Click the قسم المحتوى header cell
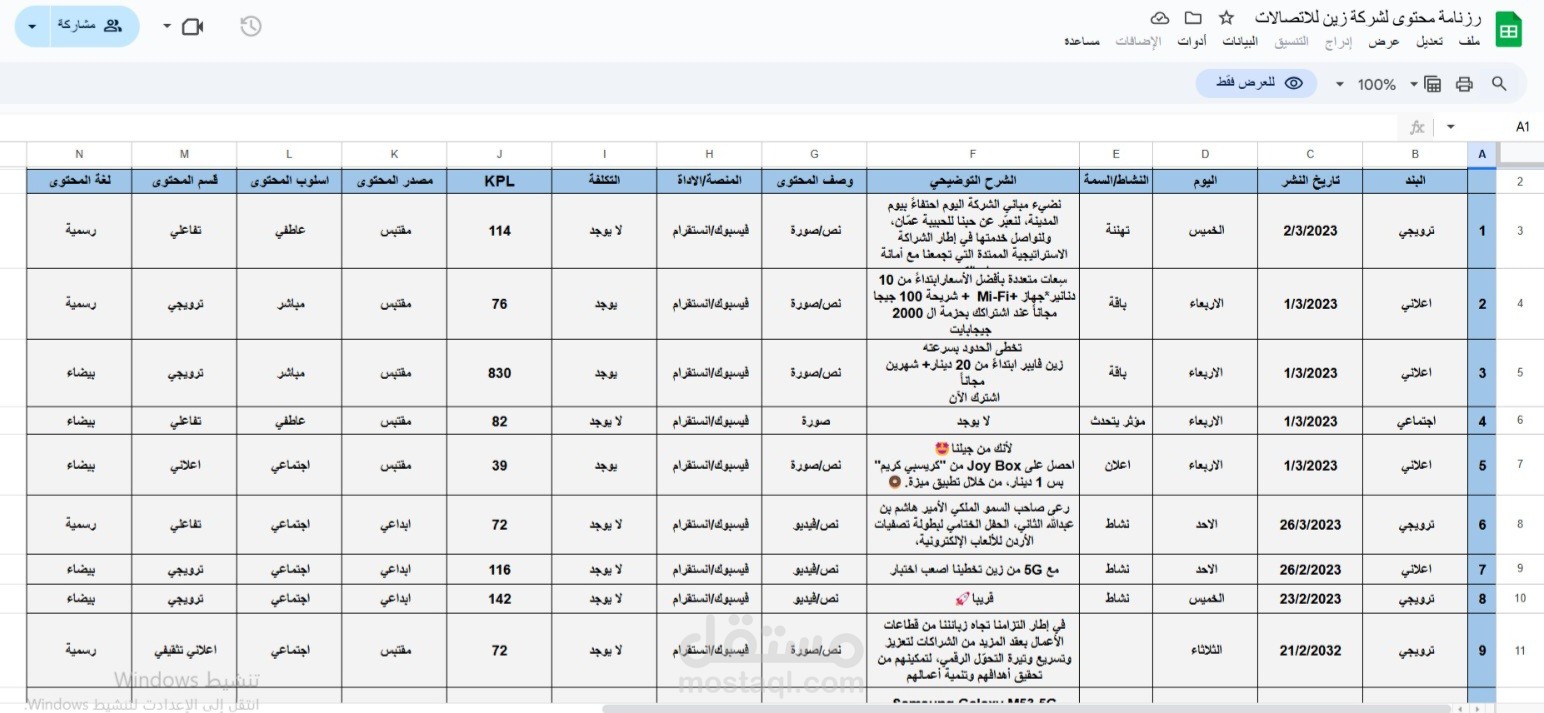Viewport: 1544px width, 713px height. (x=184, y=181)
